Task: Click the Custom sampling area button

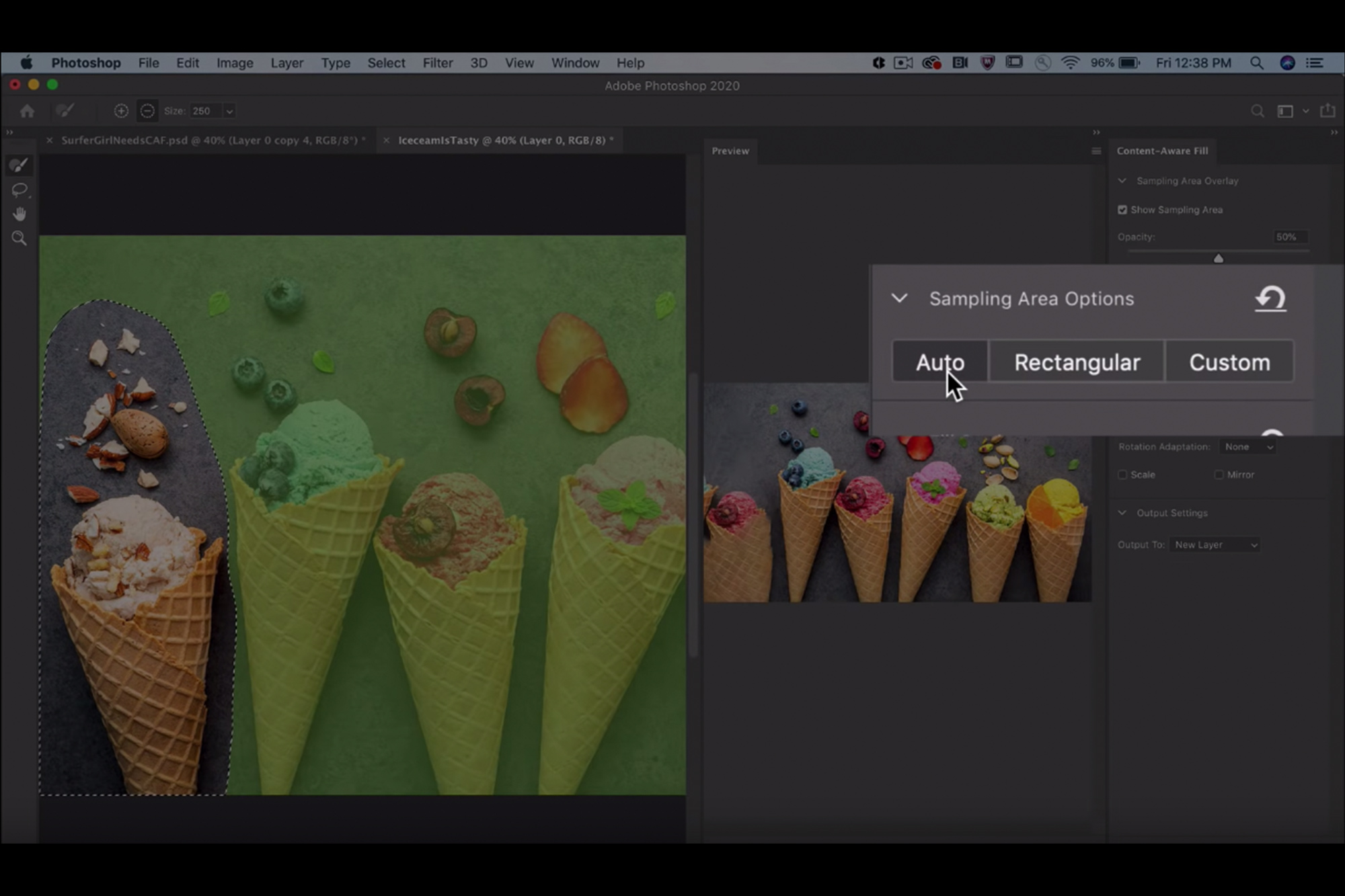Action: [x=1229, y=362]
